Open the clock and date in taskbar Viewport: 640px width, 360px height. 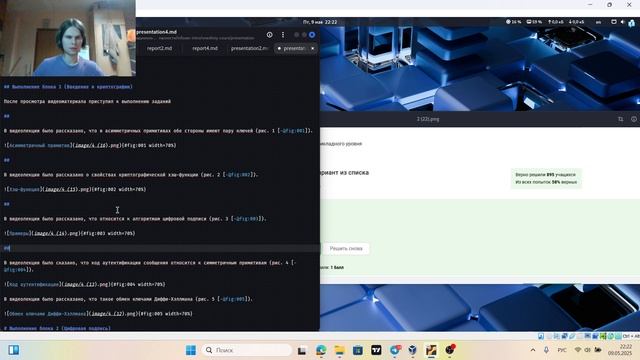tap(620, 350)
